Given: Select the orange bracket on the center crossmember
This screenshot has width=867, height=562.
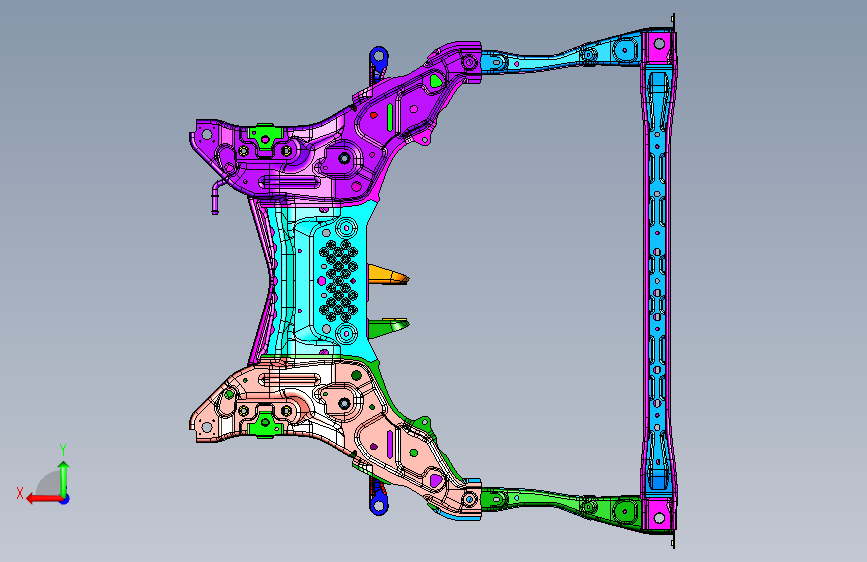Looking at the screenshot, I should point(387,275).
